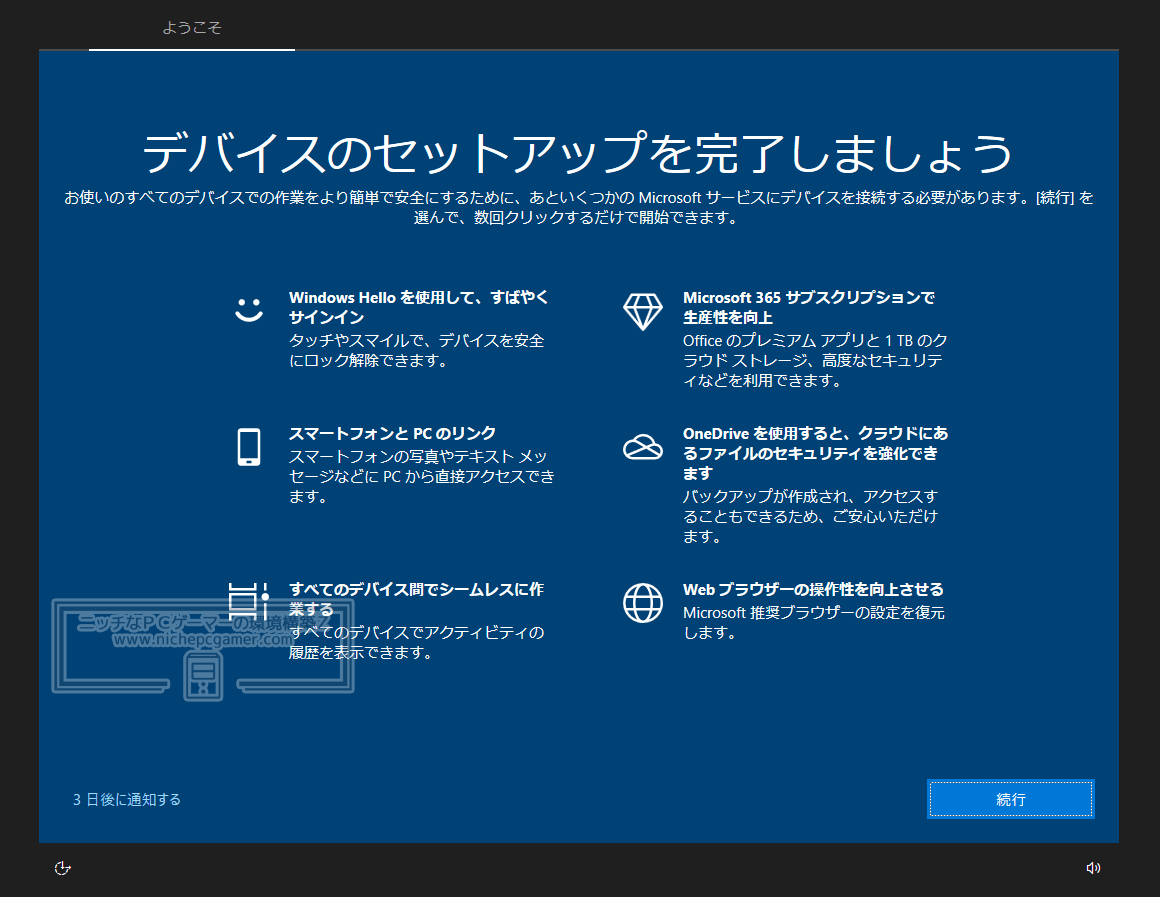Screen dimensions: 1160x897
Task: Click the OneDrive cloud icon
Action: pyautogui.click(x=643, y=447)
